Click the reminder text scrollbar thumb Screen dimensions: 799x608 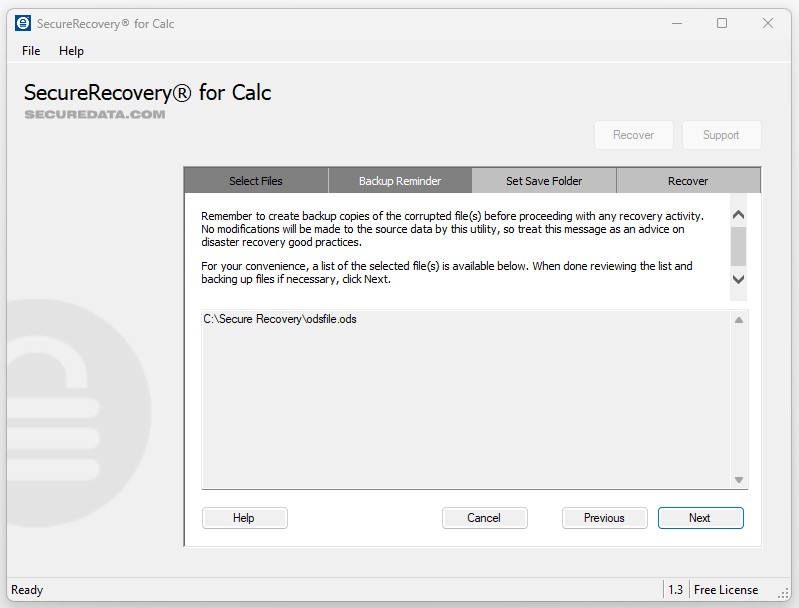click(x=739, y=244)
